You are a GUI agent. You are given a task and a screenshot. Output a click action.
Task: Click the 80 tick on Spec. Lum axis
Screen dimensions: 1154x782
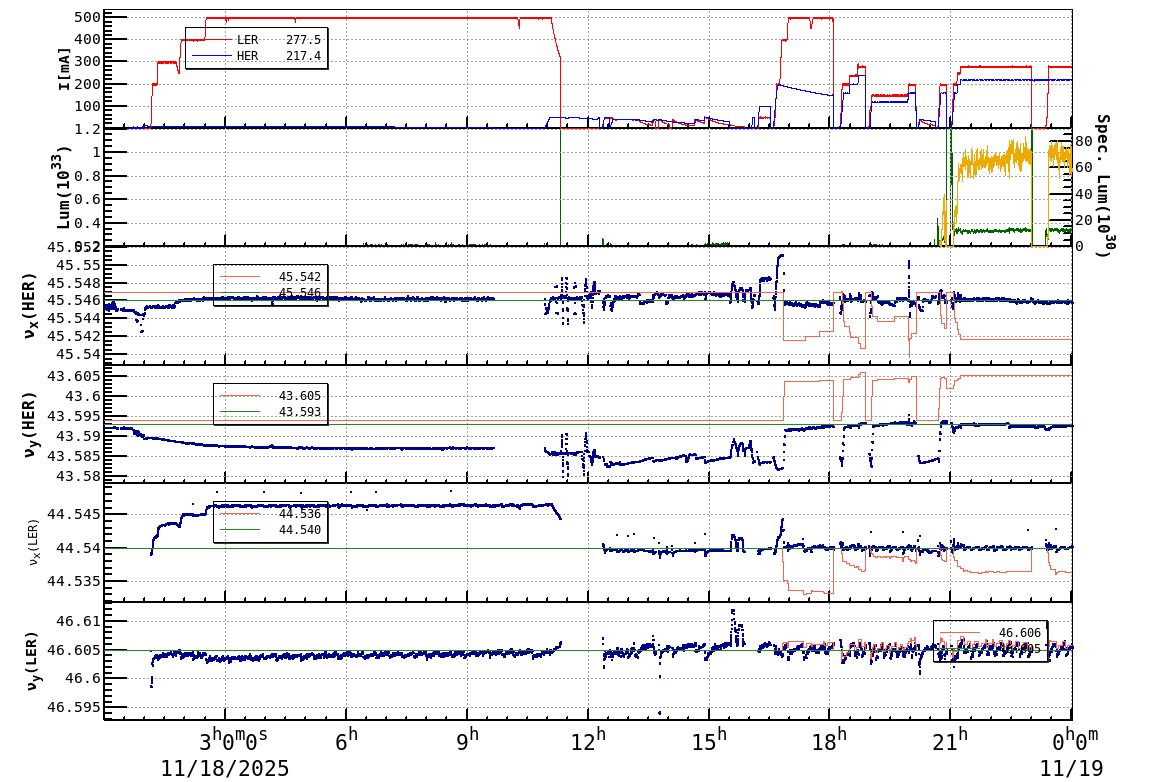click(x=1083, y=141)
